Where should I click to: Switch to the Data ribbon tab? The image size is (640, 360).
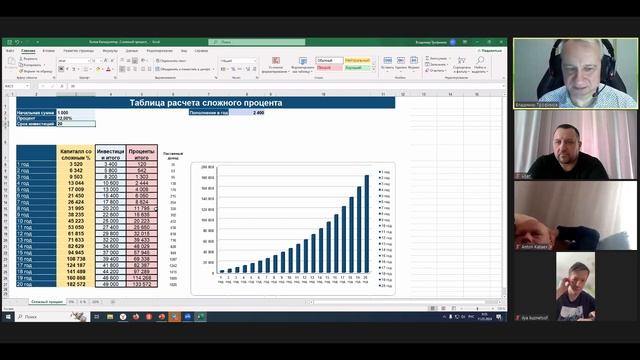pos(132,51)
